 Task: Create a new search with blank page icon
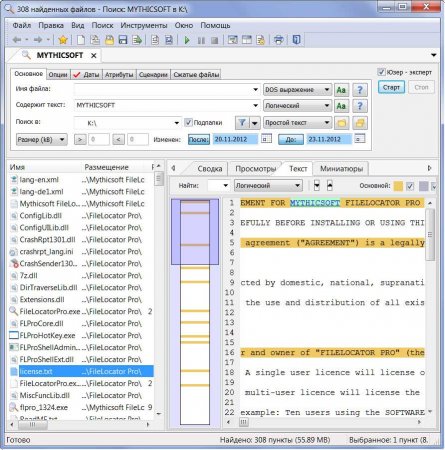(81, 40)
